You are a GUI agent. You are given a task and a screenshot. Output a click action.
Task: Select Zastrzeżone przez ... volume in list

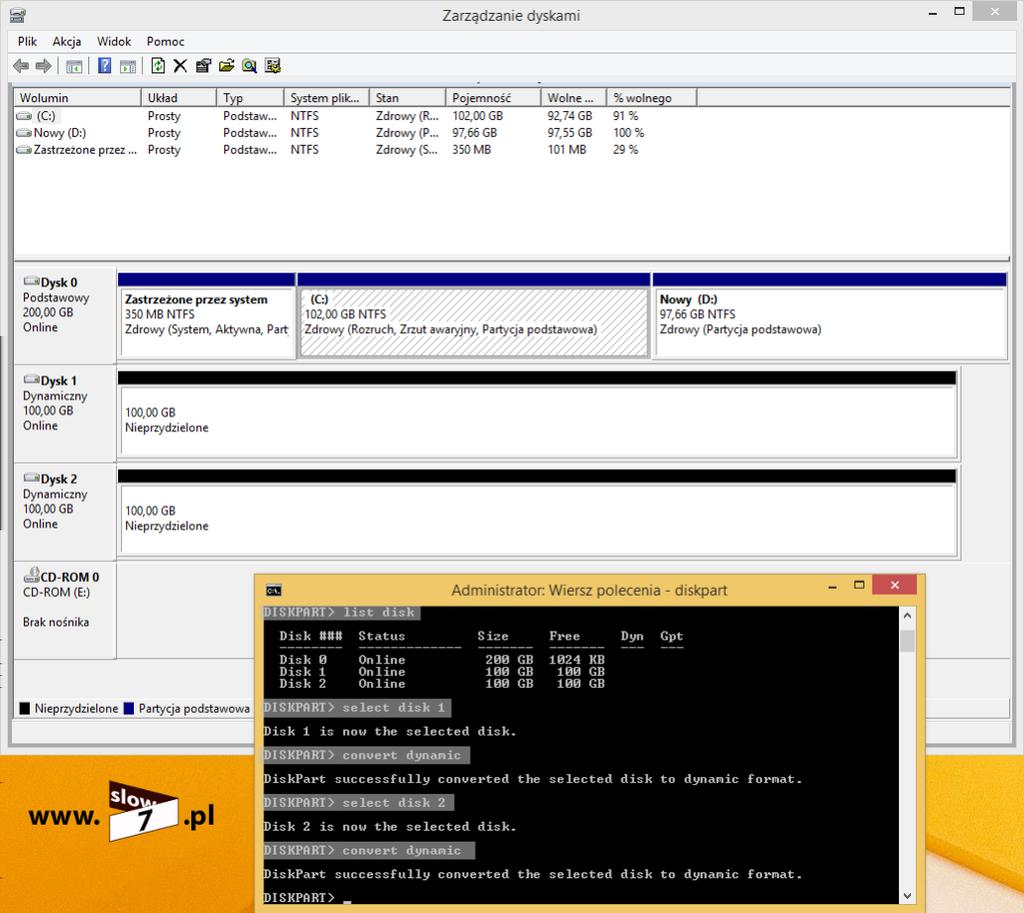point(85,150)
